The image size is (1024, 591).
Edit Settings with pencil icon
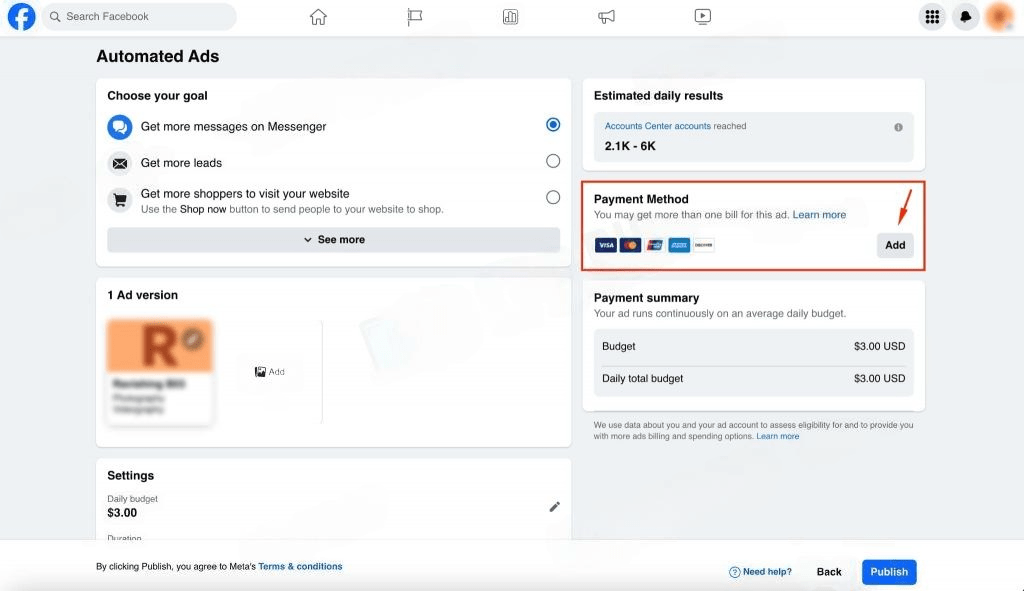pyautogui.click(x=554, y=507)
